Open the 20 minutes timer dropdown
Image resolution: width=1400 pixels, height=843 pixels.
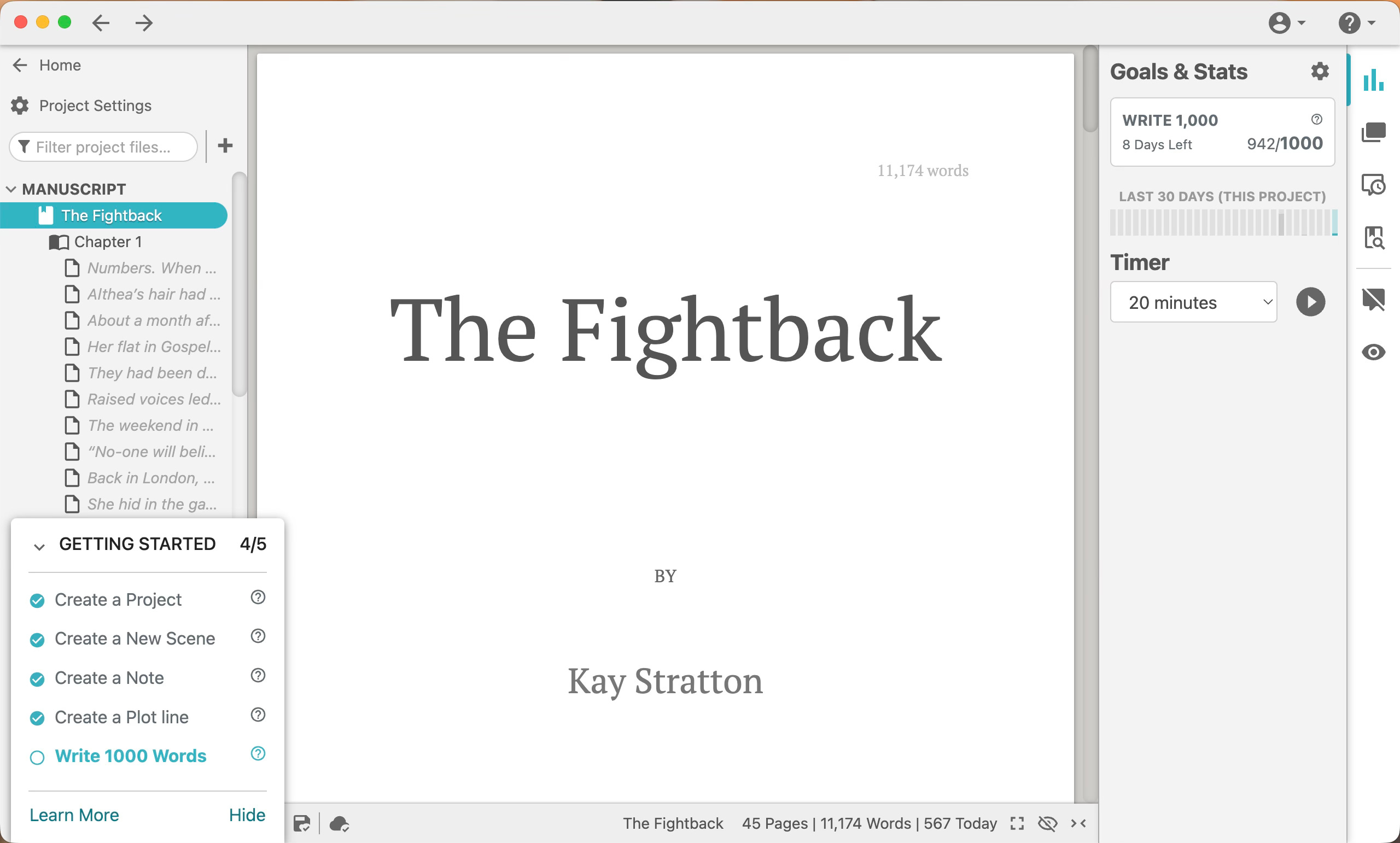pyautogui.click(x=1193, y=302)
